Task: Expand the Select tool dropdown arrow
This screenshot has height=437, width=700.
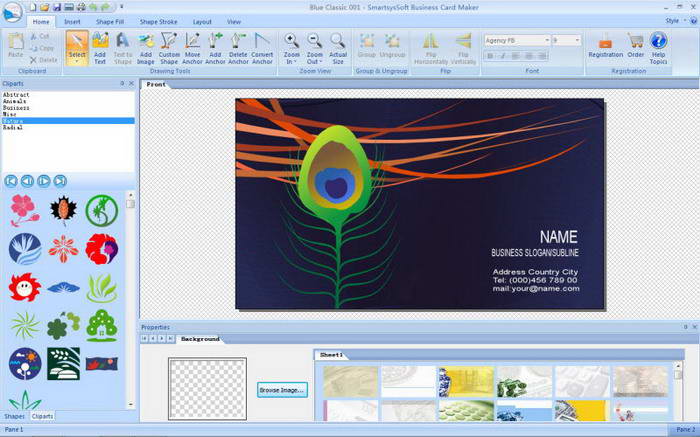Action: click(x=77, y=62)
